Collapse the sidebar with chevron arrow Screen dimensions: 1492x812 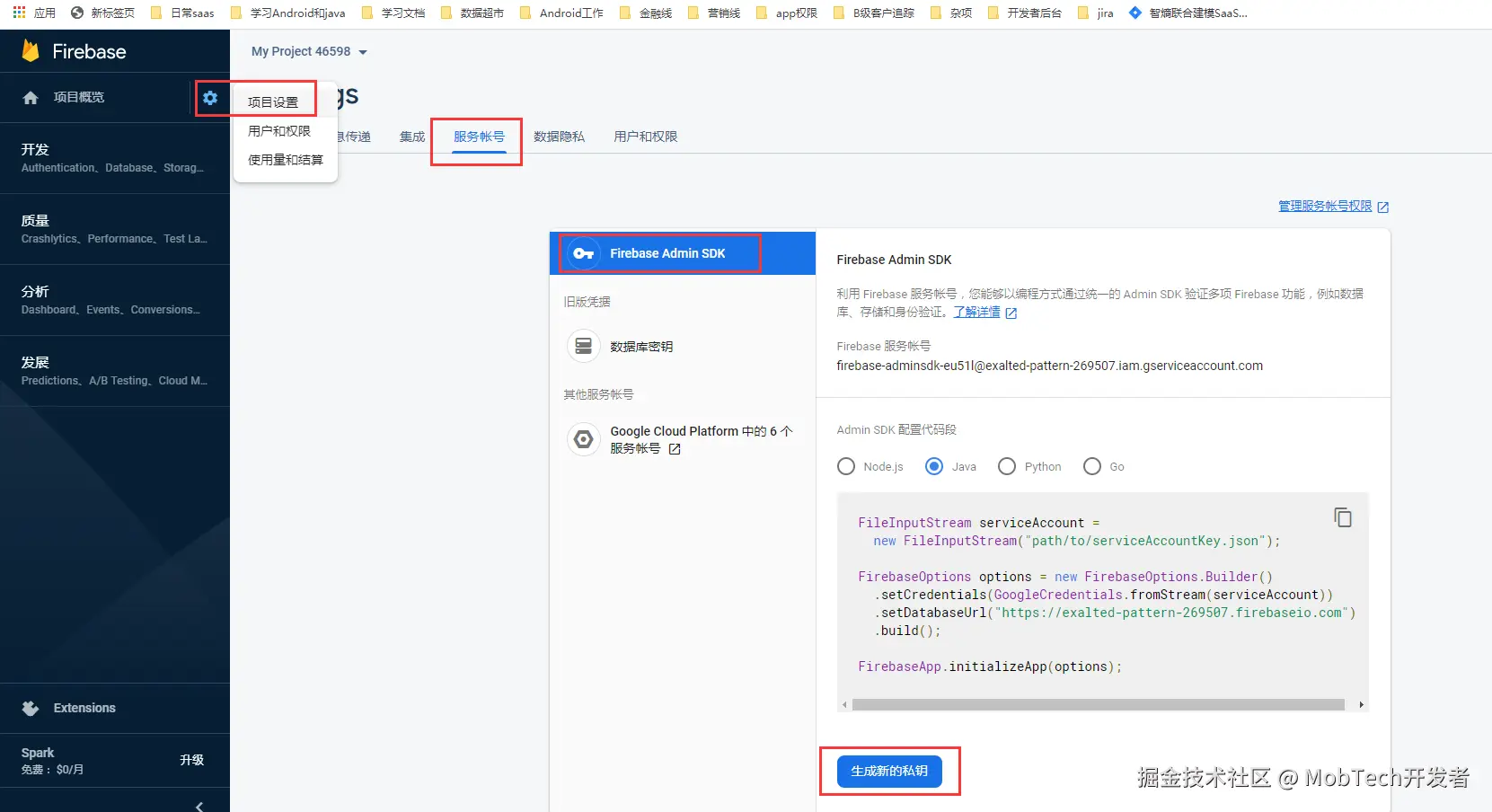[x=199, y=806]
